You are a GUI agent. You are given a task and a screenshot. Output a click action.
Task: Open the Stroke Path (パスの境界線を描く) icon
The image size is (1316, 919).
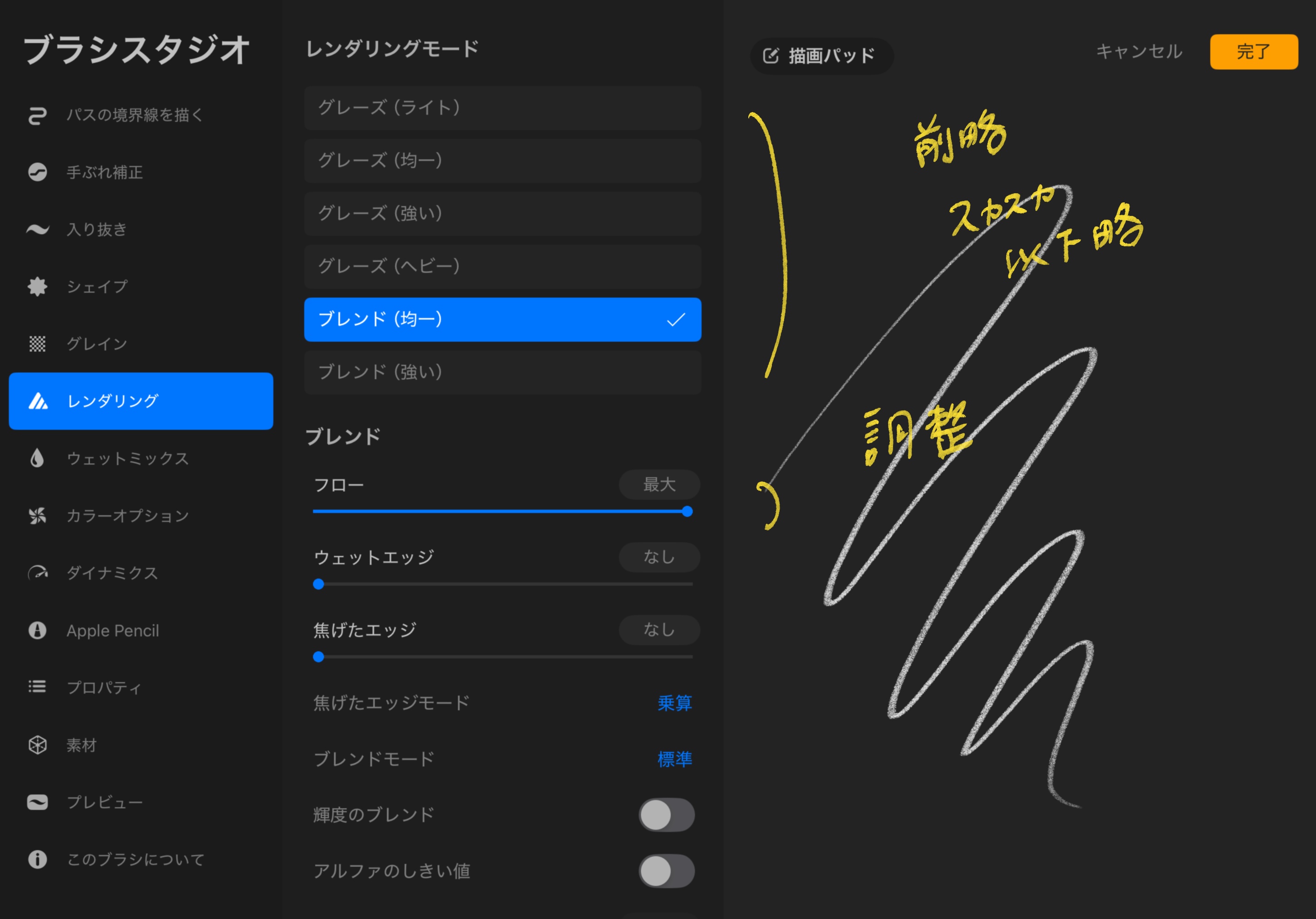click(37, 115)
